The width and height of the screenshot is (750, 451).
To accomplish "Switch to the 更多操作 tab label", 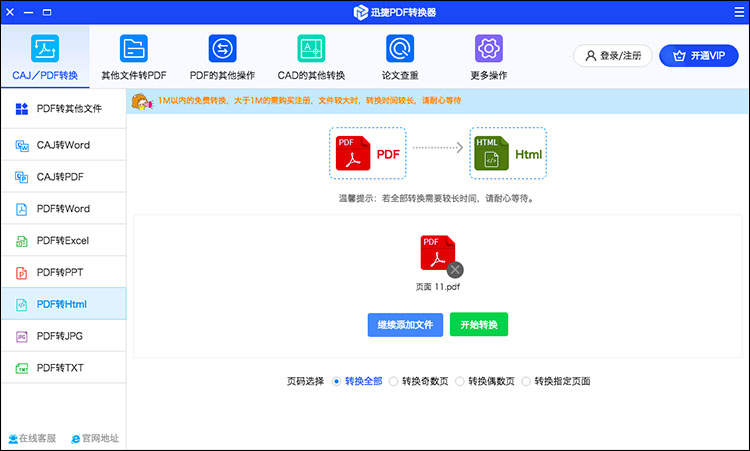I will coord(488,76).
